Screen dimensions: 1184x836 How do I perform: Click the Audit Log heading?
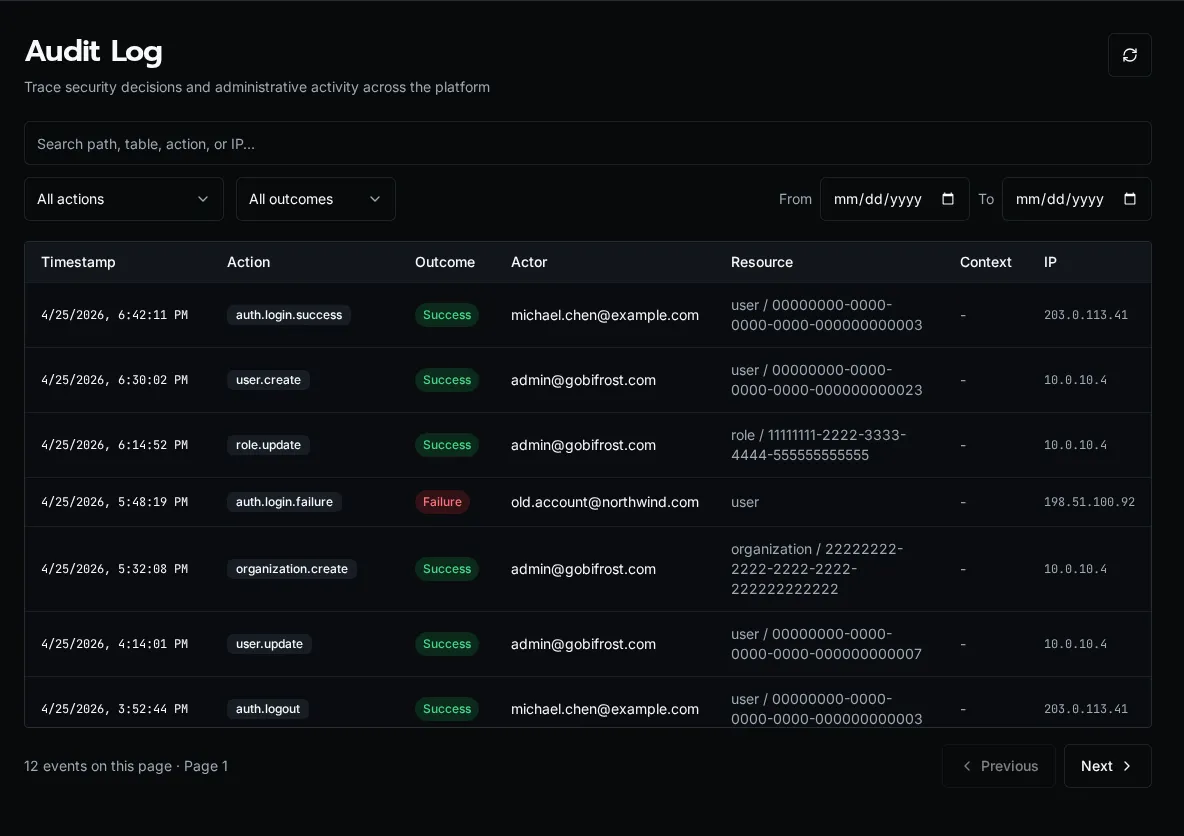pos(94,51)
